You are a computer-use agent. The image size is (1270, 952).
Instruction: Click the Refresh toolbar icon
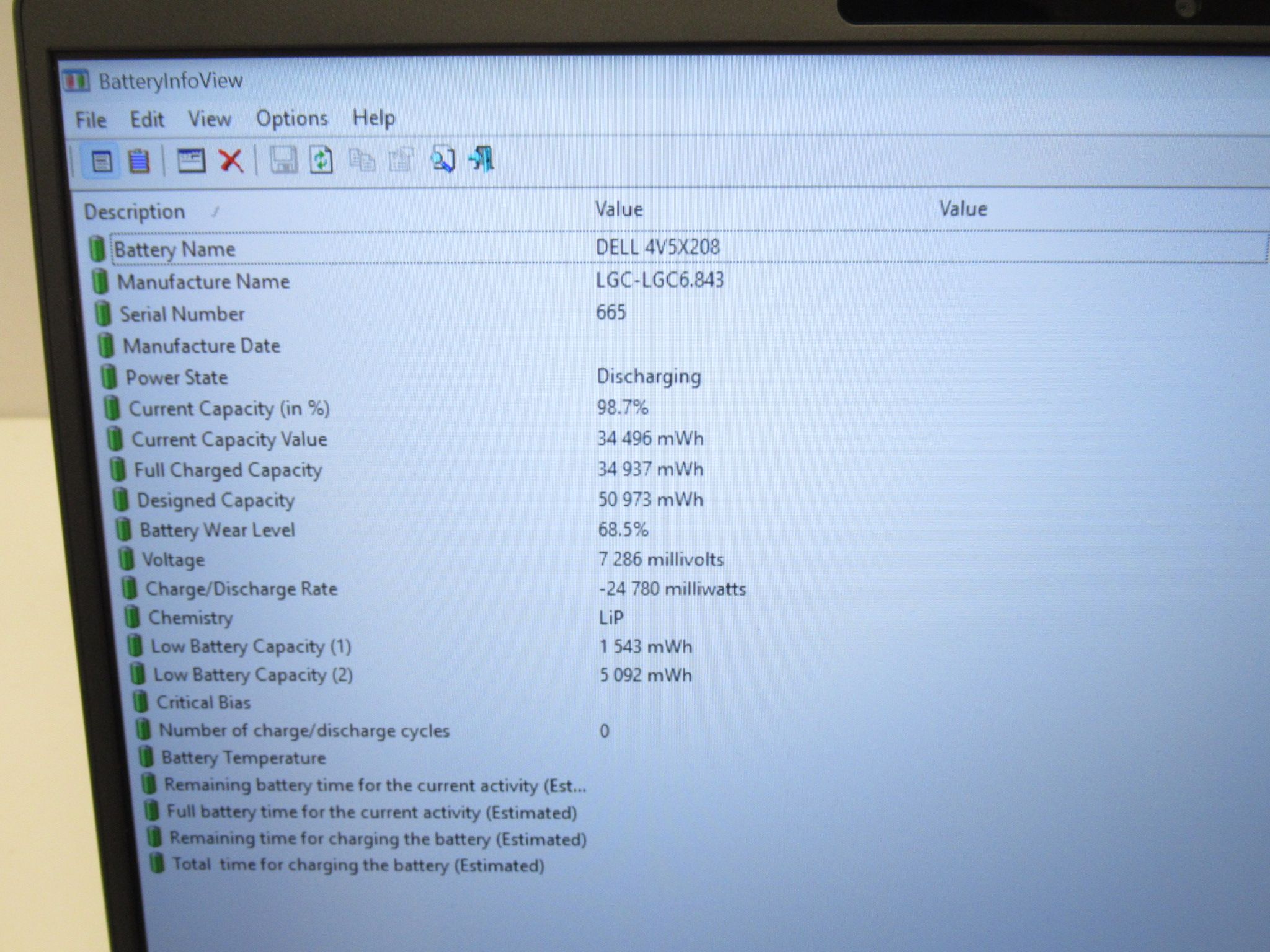point(321,160)
